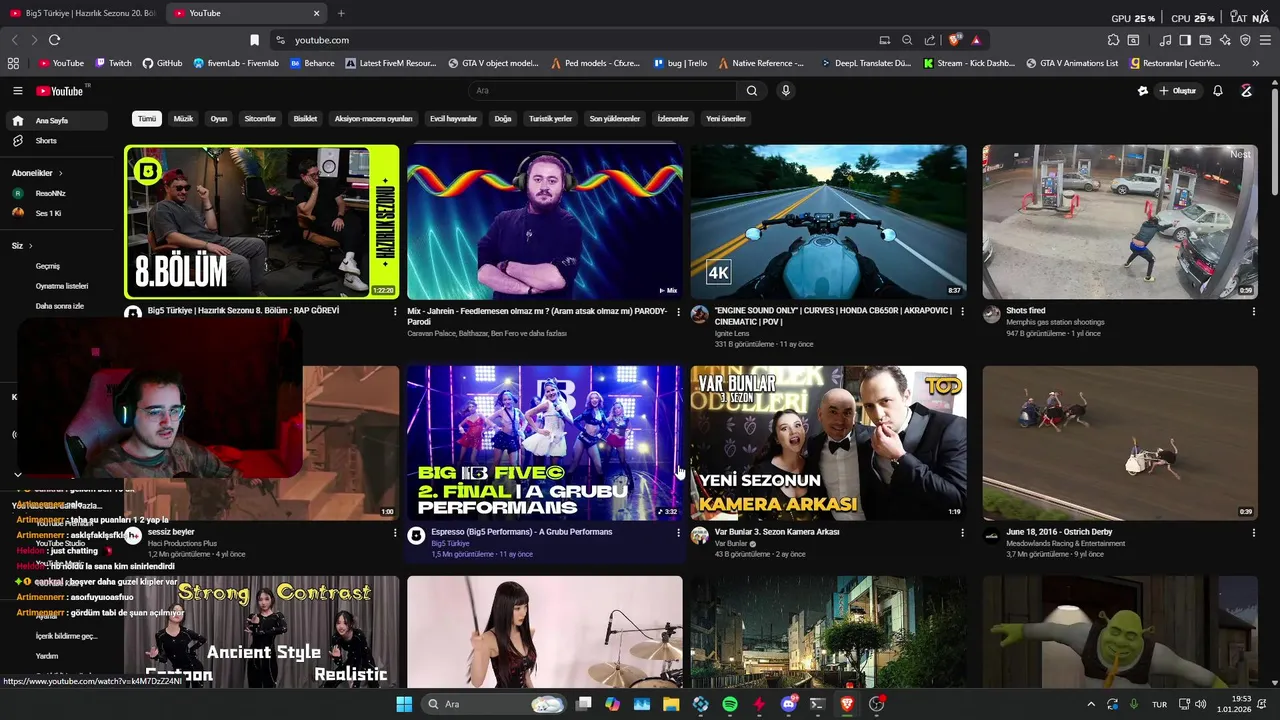Screen dimensions: 1280x720
Task: Open Brave Rewards triangle icon
Action: [x=976, y=40]
